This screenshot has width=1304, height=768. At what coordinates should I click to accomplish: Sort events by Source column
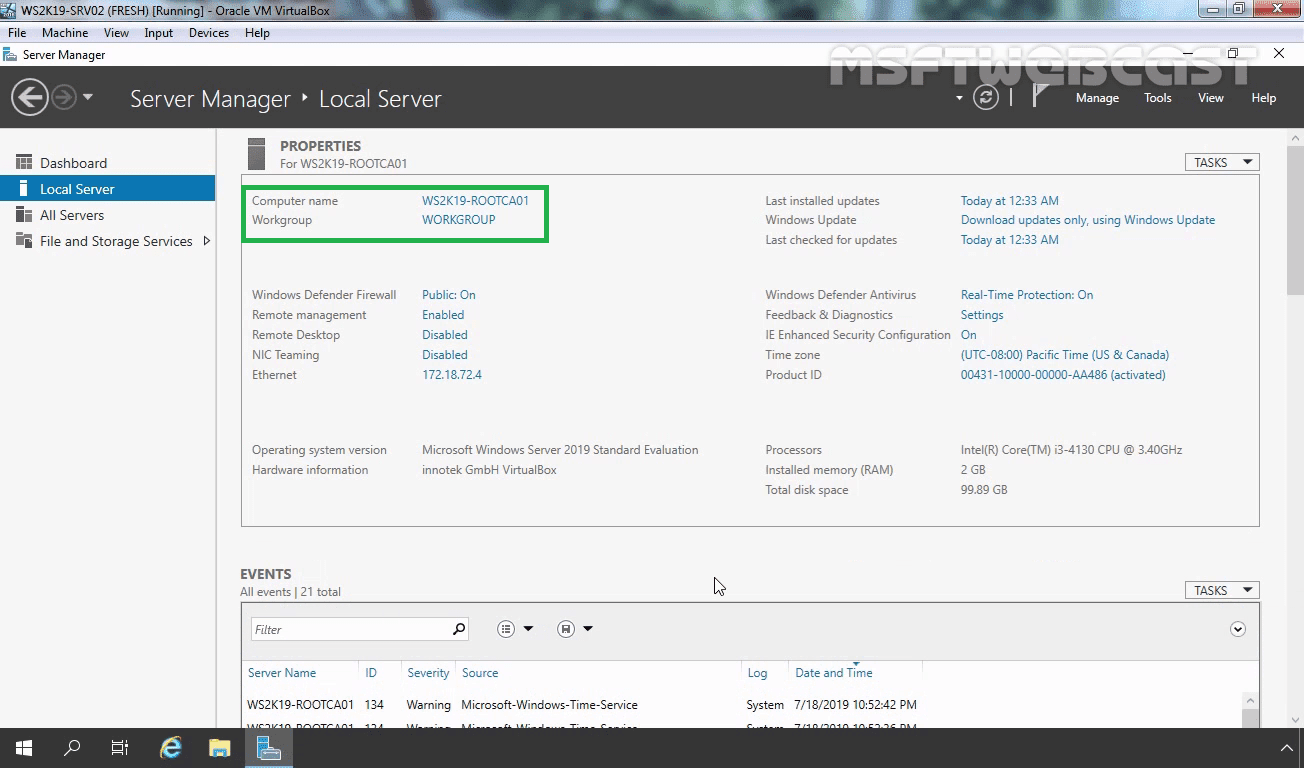pyautogui.click(x=480, y=673)
